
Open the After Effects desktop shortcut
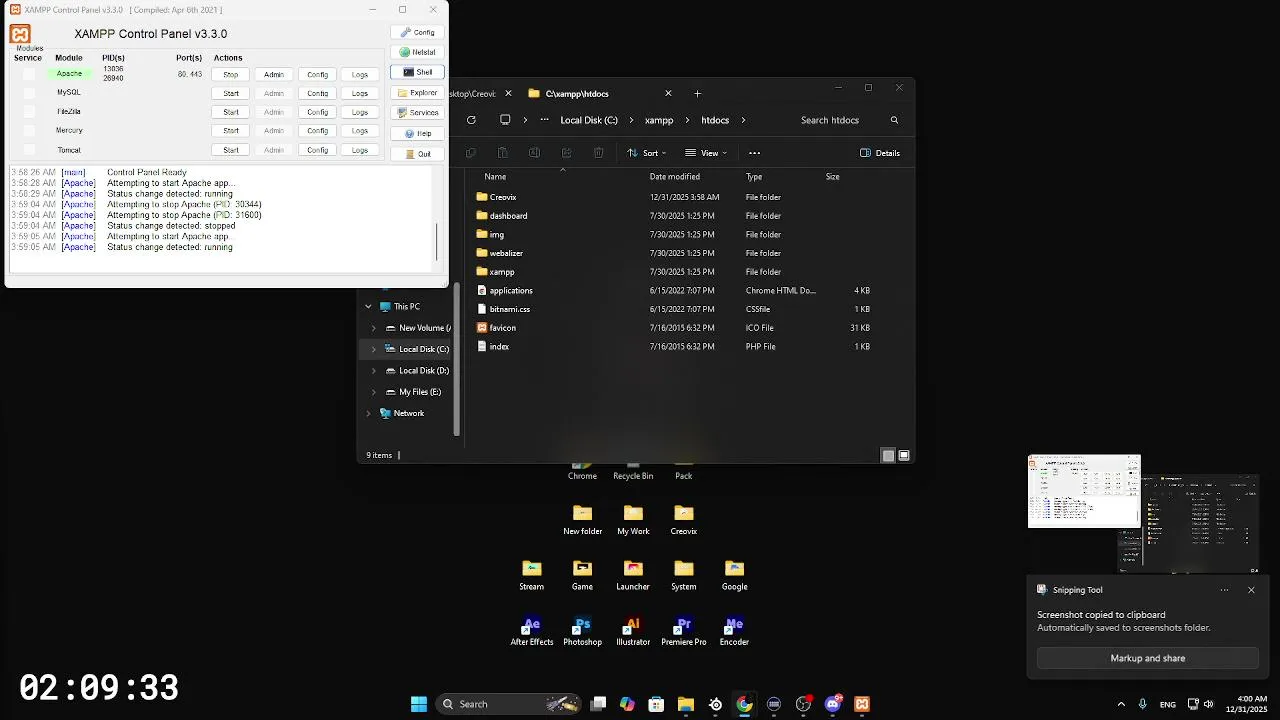point(532,631)
